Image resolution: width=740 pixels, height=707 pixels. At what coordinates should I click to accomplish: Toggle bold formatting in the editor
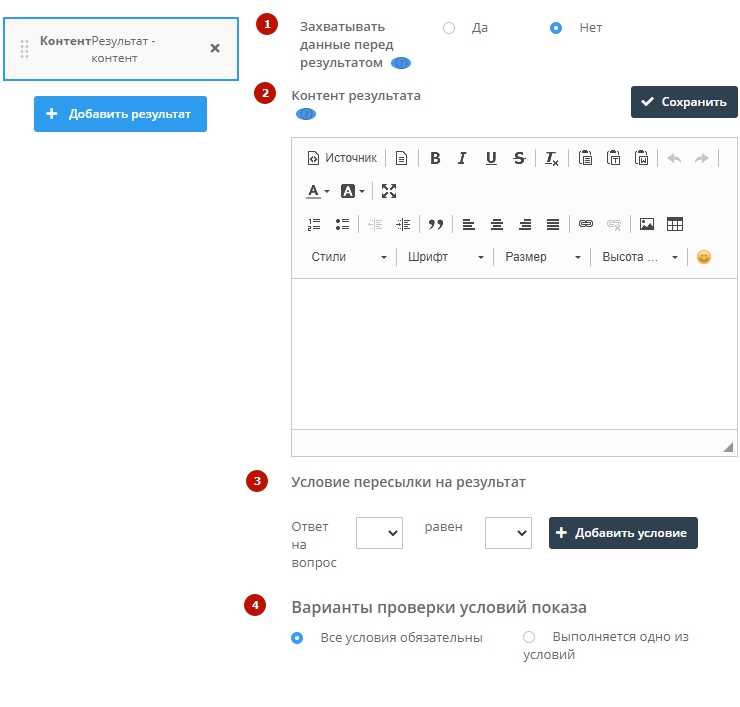click(x=435, y=158)
